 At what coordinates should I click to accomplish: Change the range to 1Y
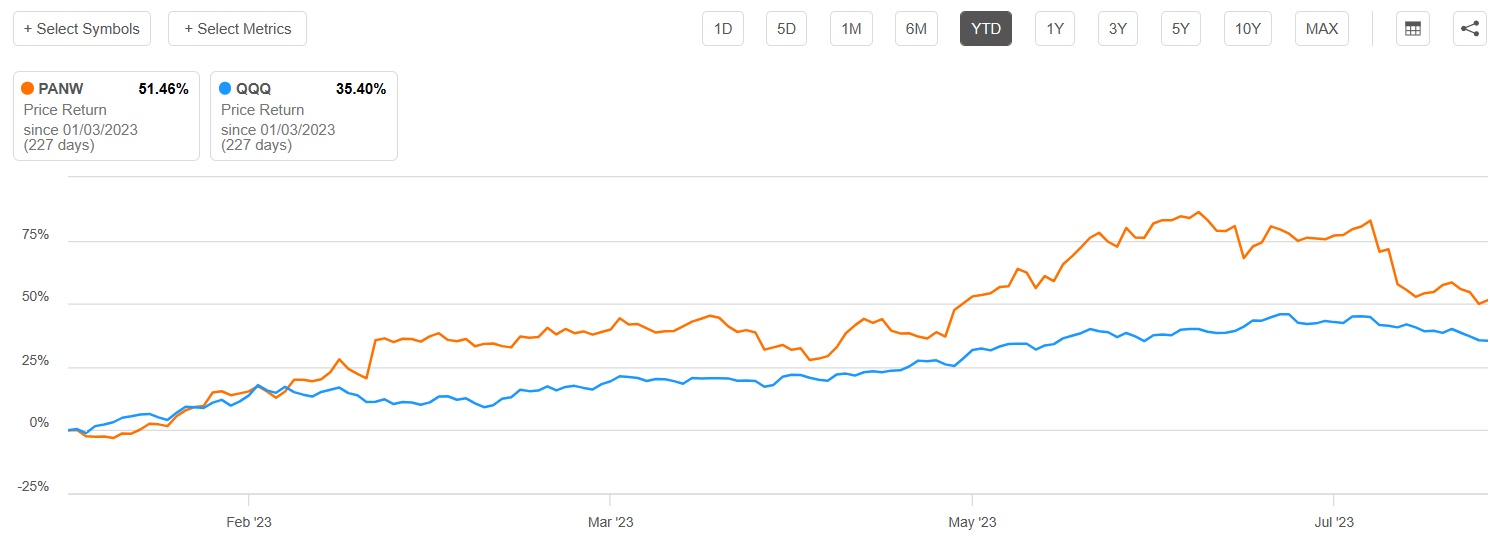pyautogui.click(x=1055, y=29)
